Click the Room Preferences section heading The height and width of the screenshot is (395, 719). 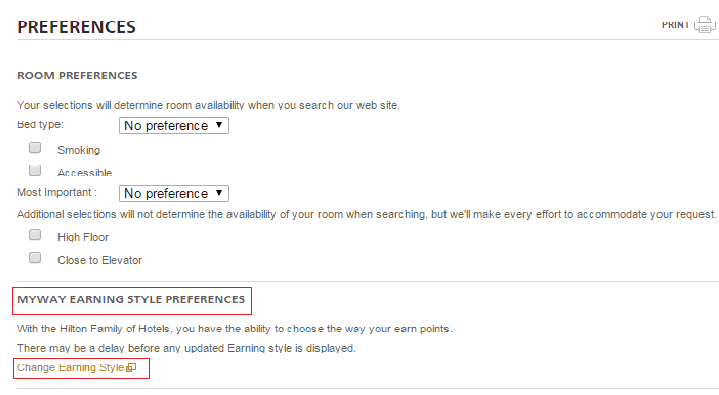click(77, 76)
